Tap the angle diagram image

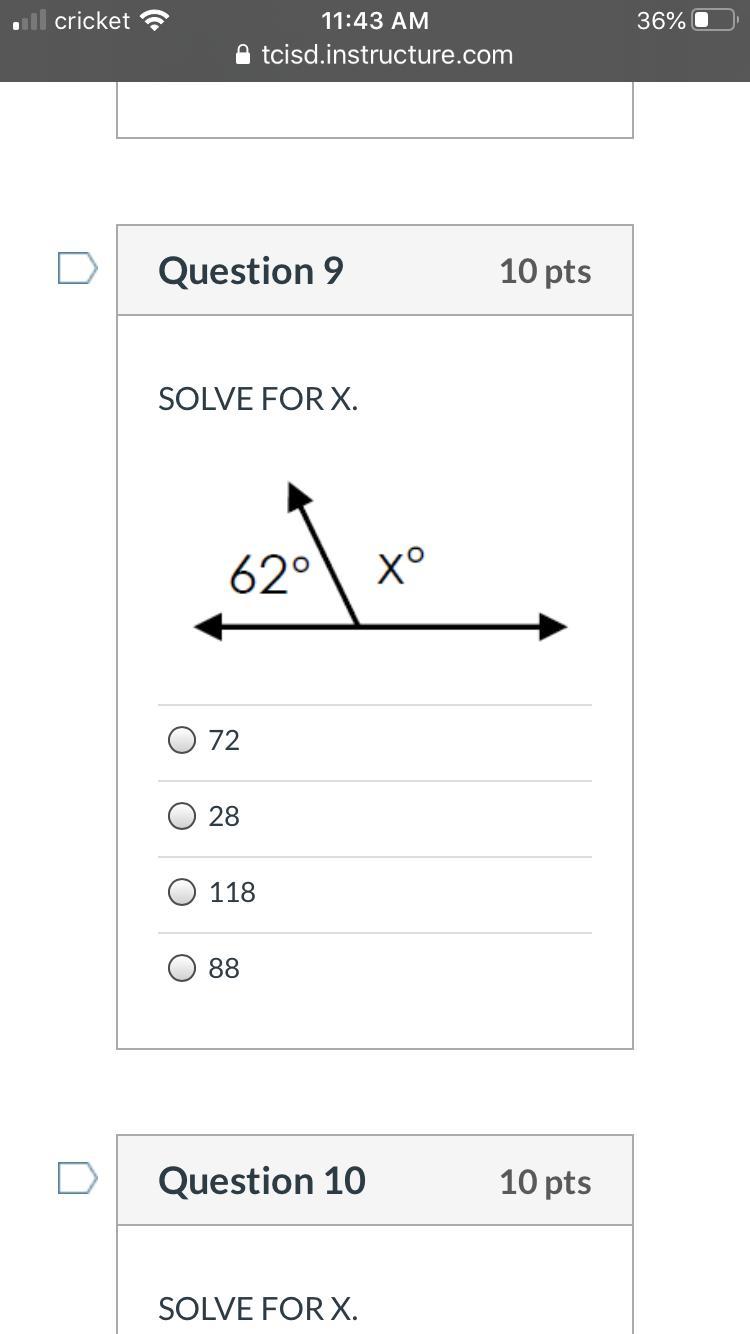(x=380, y=565)
